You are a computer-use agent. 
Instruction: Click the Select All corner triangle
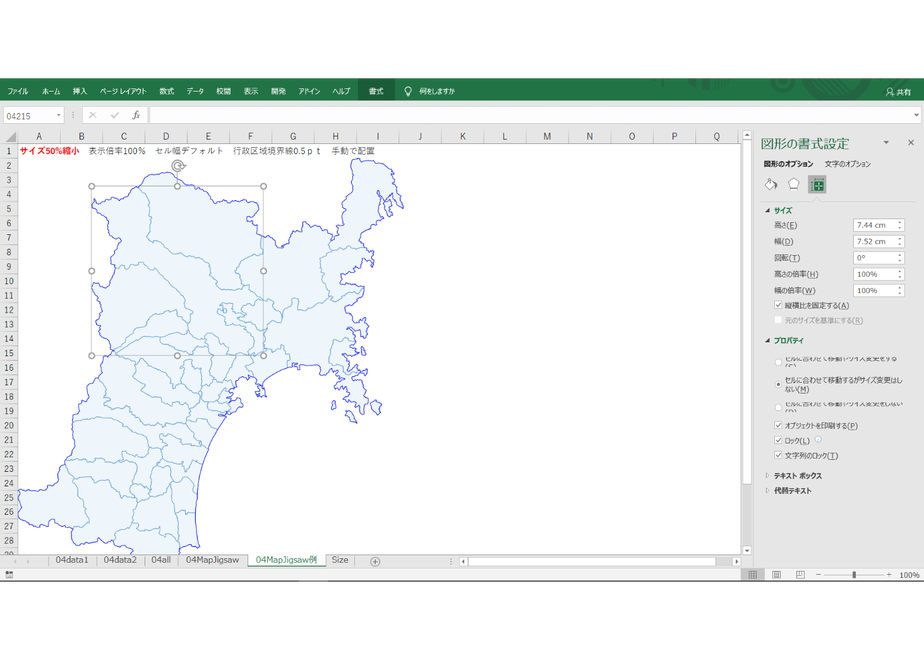10,137
